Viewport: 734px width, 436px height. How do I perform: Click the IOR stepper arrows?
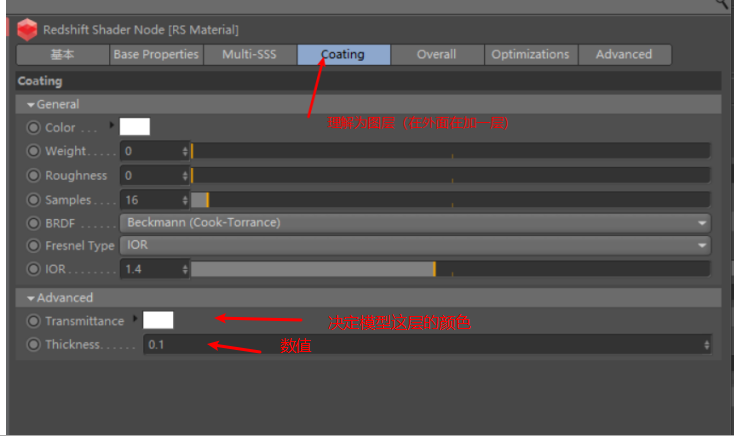tap(185, 269)
